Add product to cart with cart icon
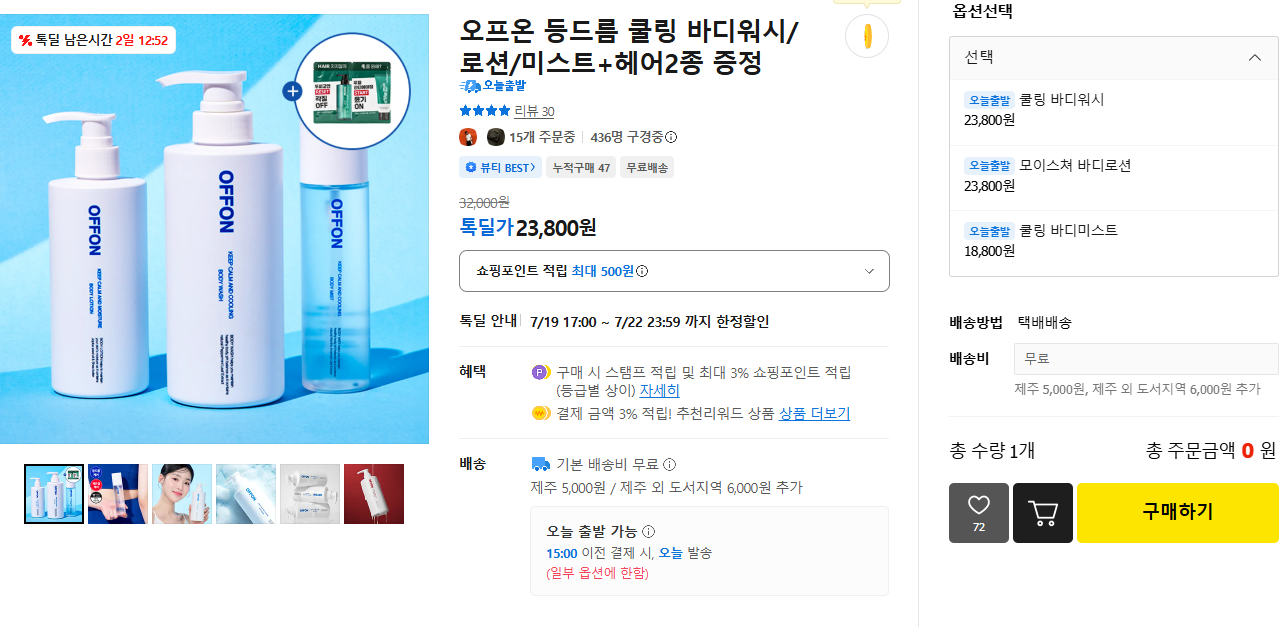Image resolution: width=1288 pixels, height=627 pixels. click(1043, 513)
